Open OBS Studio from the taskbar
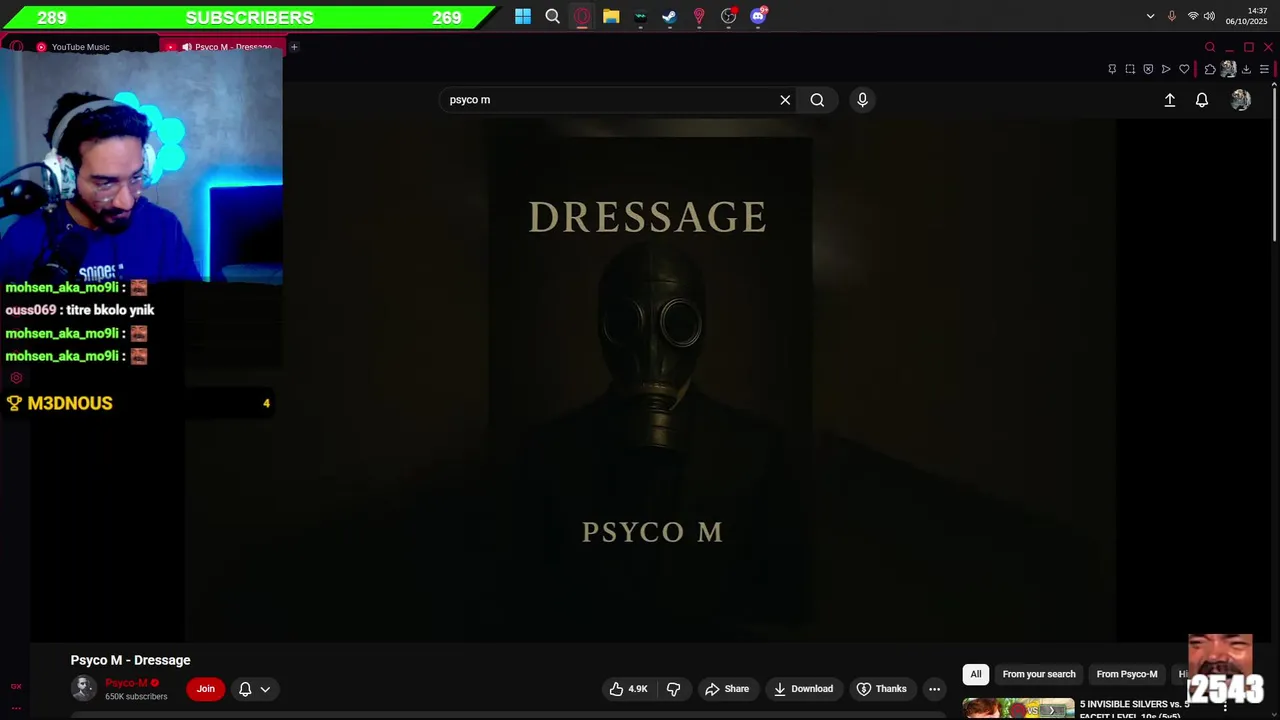1280x720 pixels. click(729, 16)
